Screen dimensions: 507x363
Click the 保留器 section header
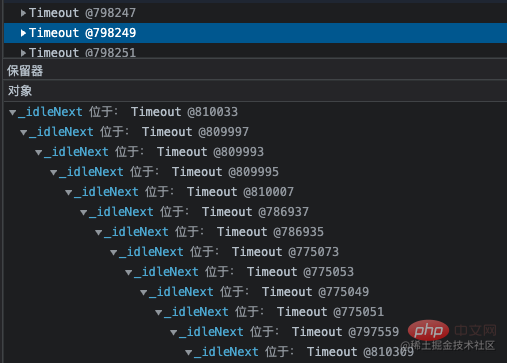[255, 71]
